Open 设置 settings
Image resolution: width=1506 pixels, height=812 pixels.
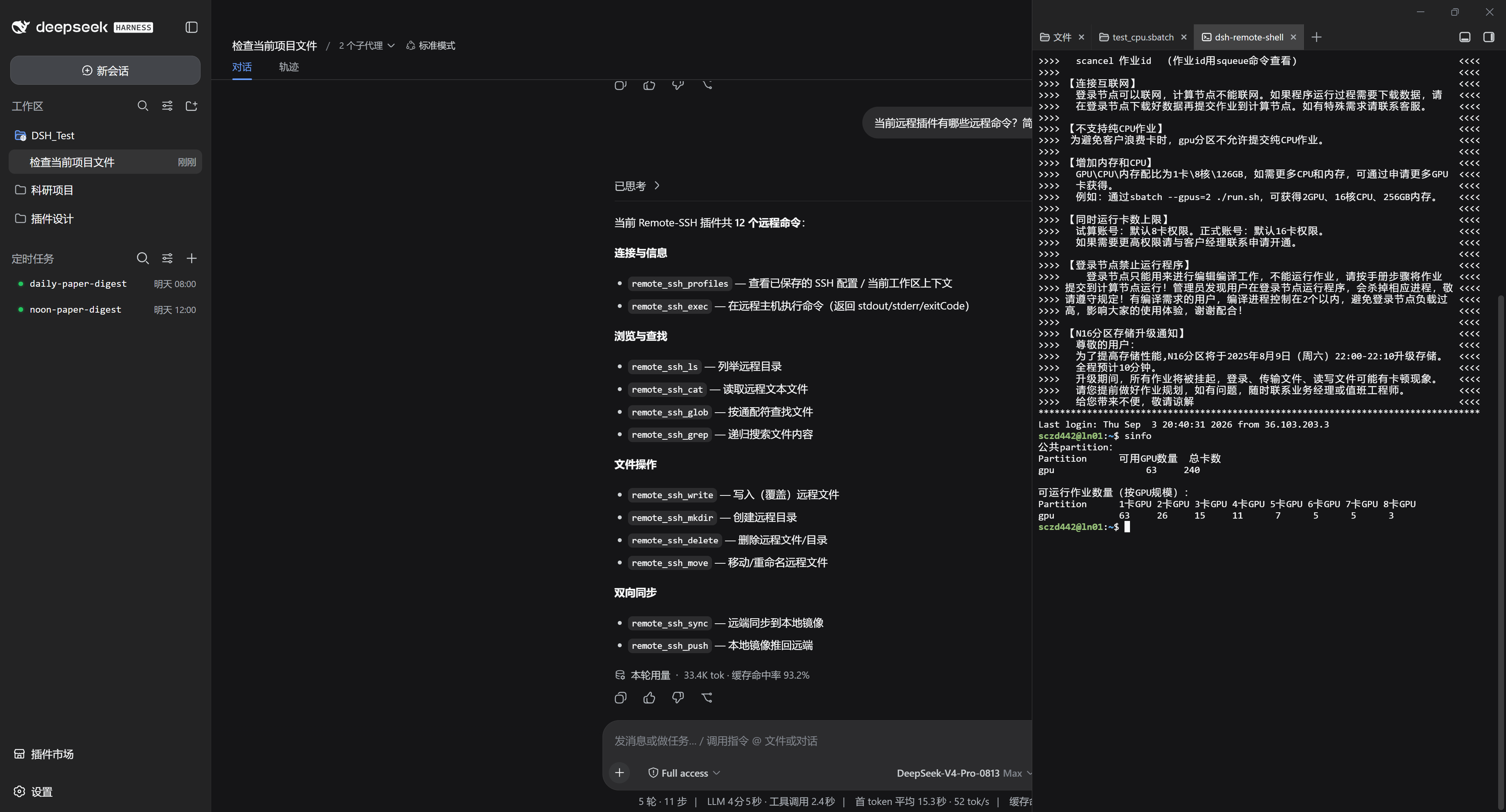coord(33,792)
